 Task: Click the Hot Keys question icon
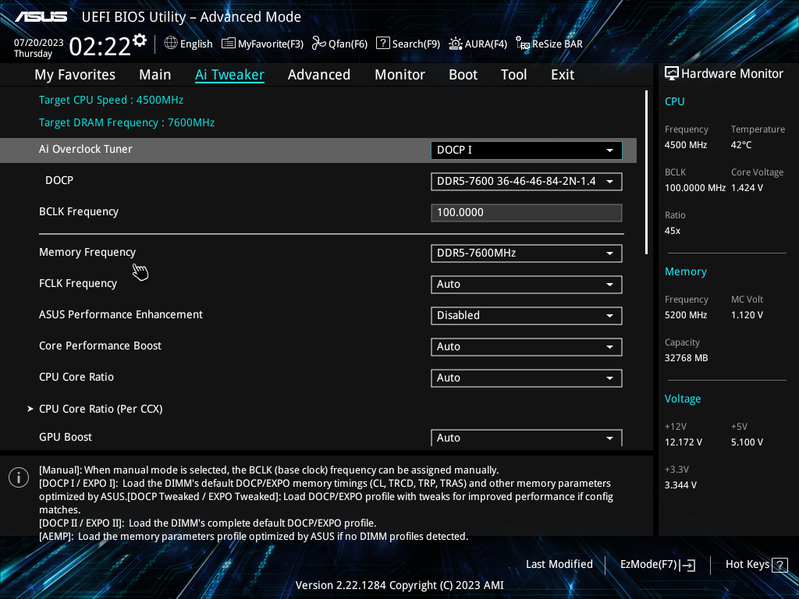click(x=780, y=565)
